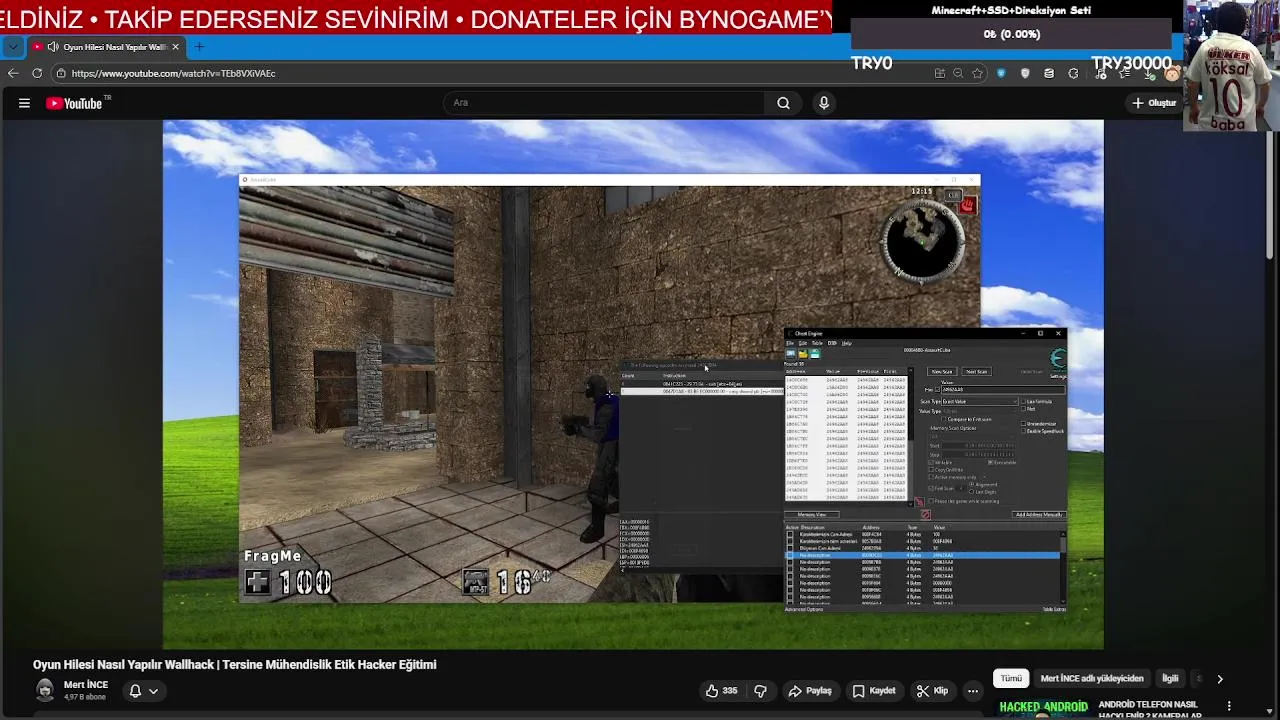Click Cheat Engine open process icon in video
Image resolution: width=1280 pixels, height=720 pixels.
click(791, 354)
